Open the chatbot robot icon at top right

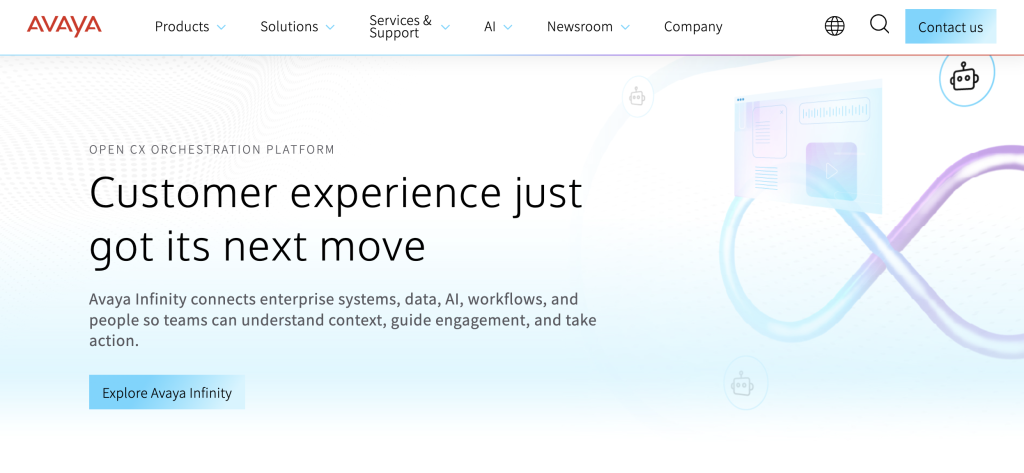967,78
